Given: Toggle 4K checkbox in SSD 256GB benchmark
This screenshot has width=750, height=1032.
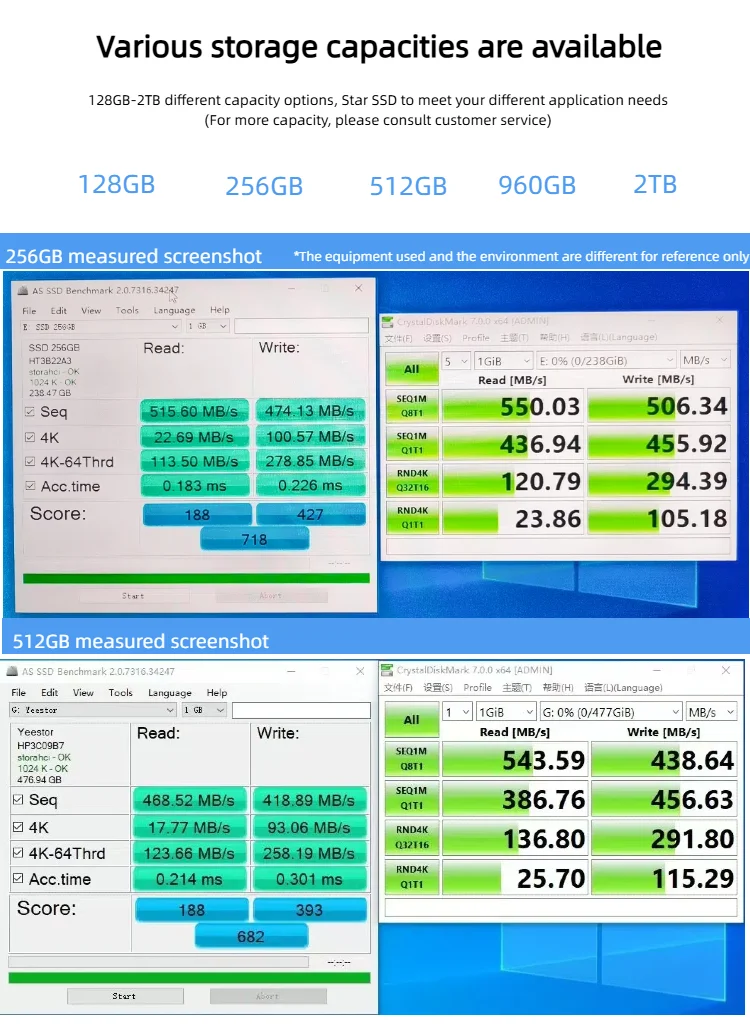Looking at the screenshot, I should [x=30, y=437].
